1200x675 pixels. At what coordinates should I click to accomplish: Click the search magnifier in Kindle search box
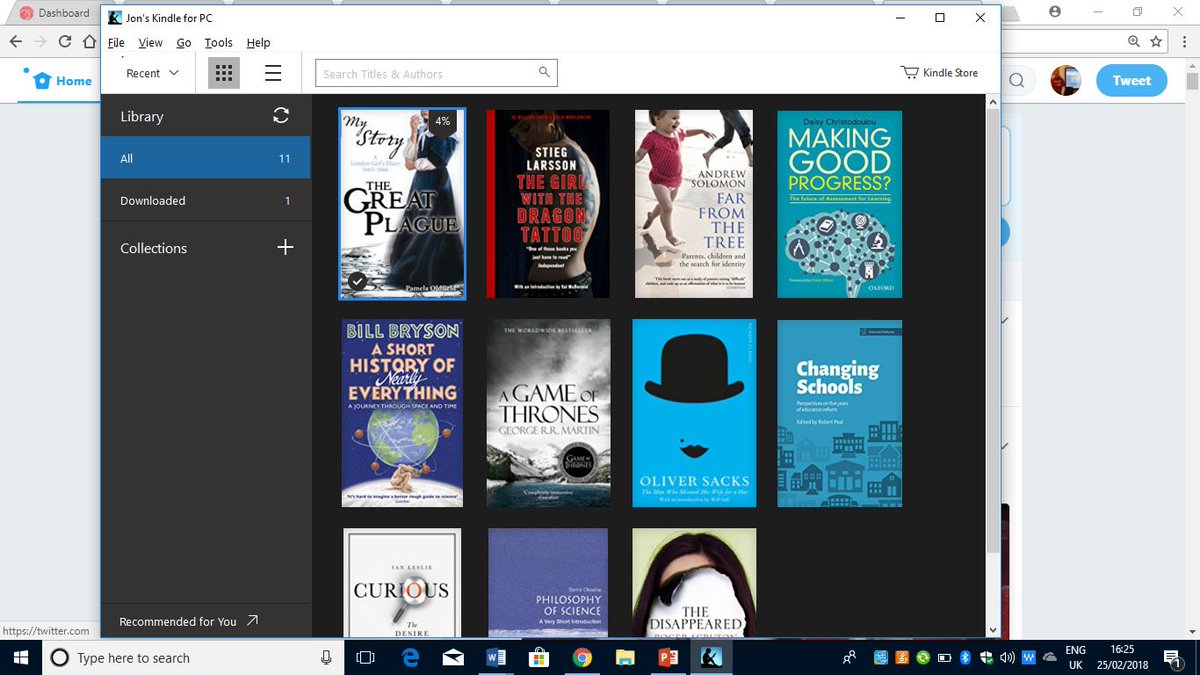[544, 72]
